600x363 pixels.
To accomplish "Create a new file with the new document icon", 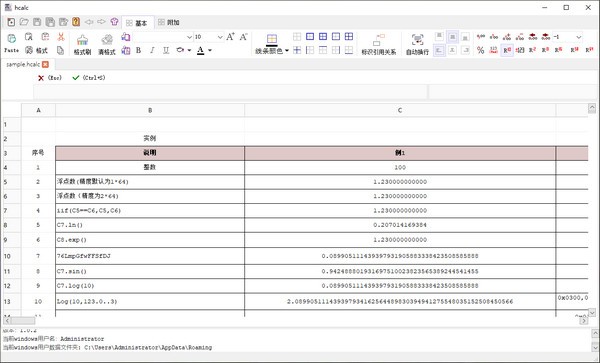I will point(11,22).
